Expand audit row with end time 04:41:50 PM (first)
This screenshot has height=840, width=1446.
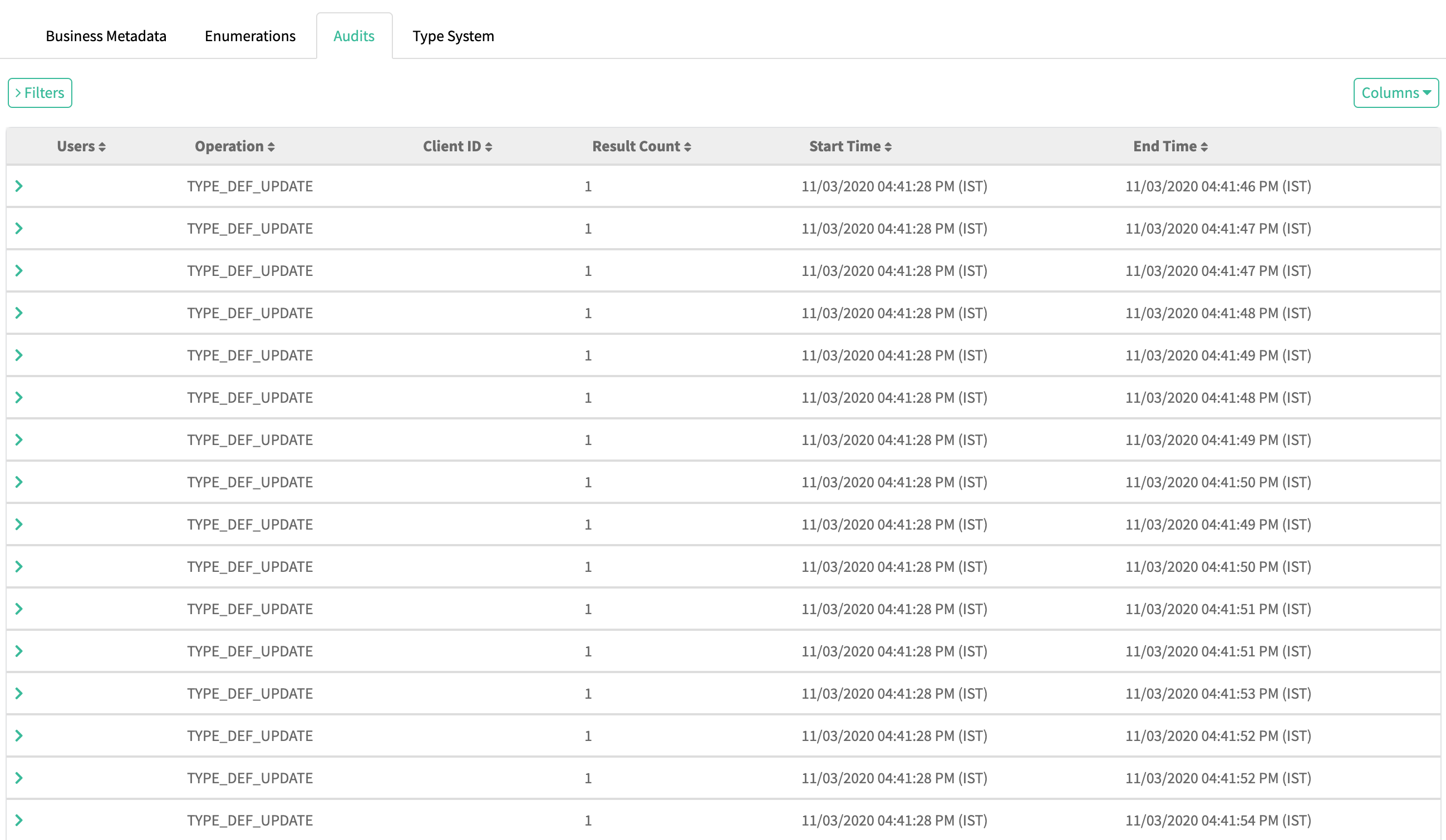19,482
